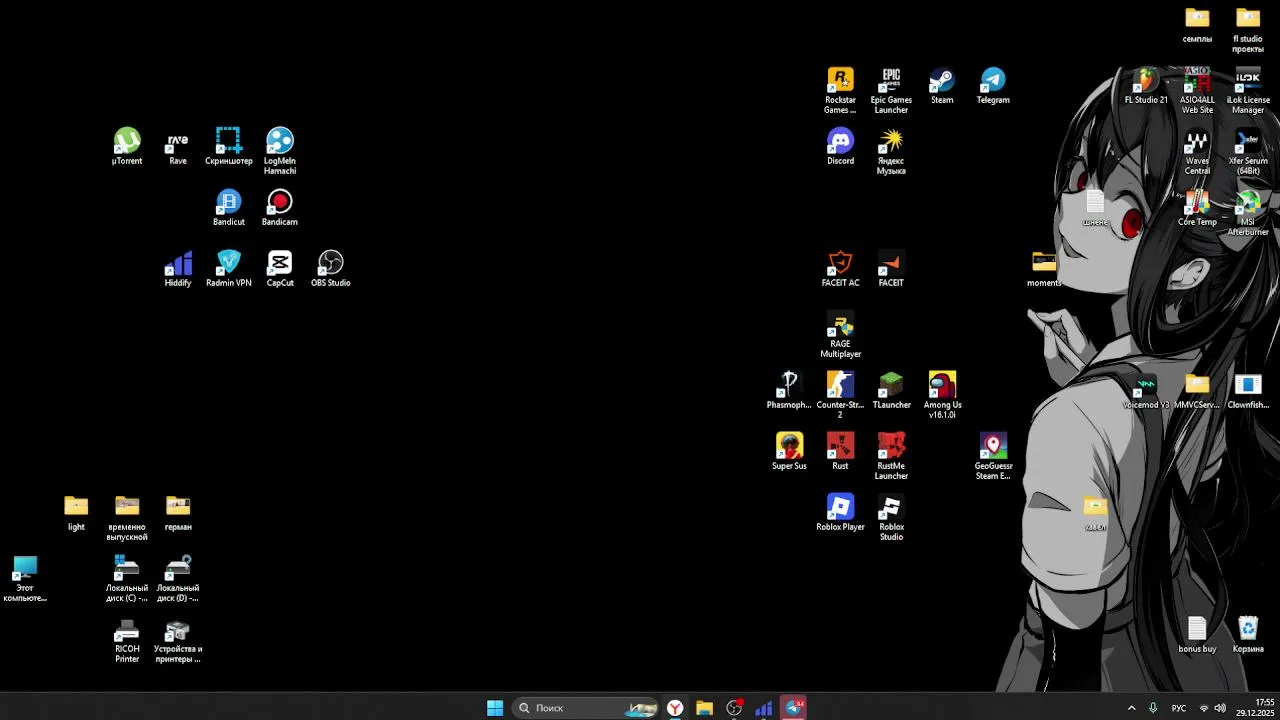Screen dimensions: 1280x720
Task: Switch the РУС input language
Action: click(x=1179, y=708)
